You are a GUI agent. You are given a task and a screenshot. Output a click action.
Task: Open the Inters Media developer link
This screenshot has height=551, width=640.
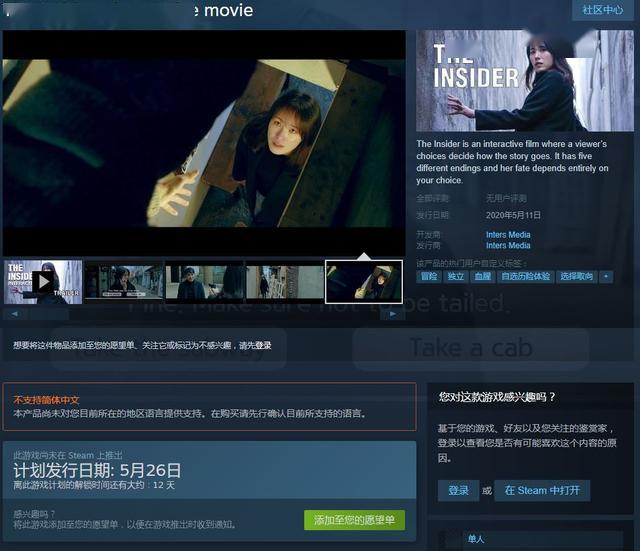(508, 235)
